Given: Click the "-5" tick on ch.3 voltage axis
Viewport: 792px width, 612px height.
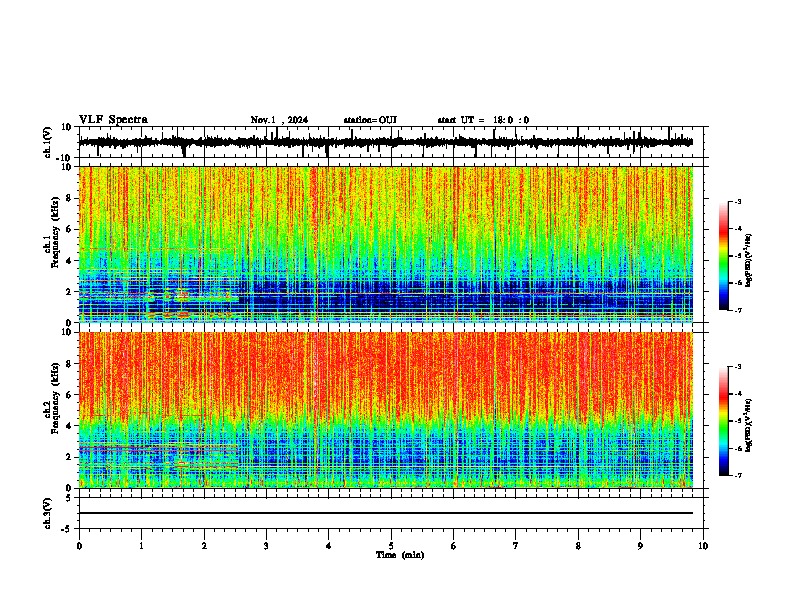Looking at the screenshot, I should [x=67, y=529].
